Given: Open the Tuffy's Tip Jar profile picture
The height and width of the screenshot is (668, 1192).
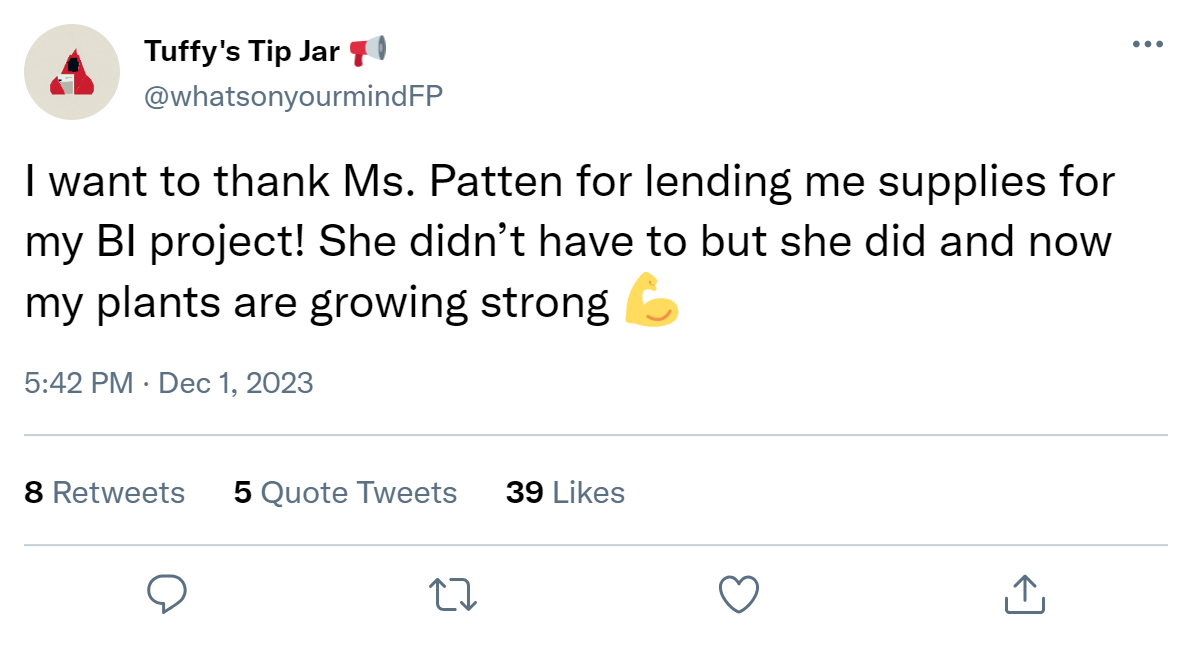Looking at the screenshot, I should [x=72, y=73].
